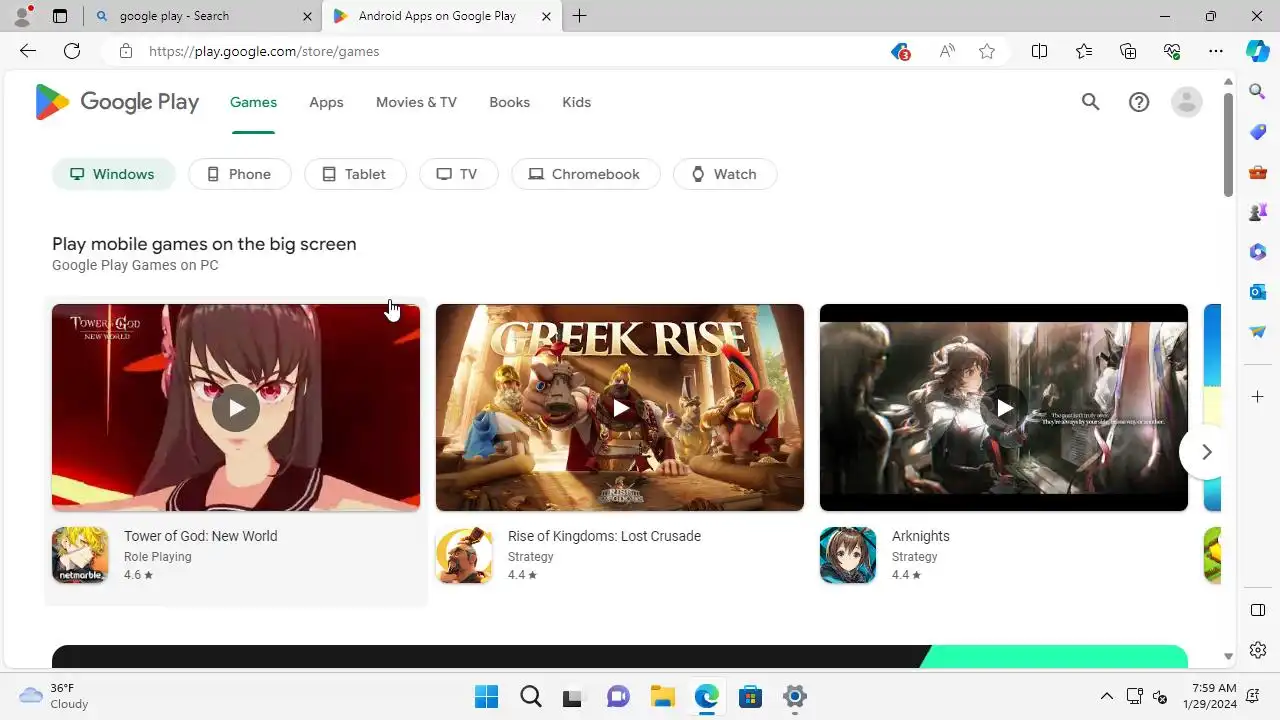Go back with browser back arrow

[x=28, y=51]
